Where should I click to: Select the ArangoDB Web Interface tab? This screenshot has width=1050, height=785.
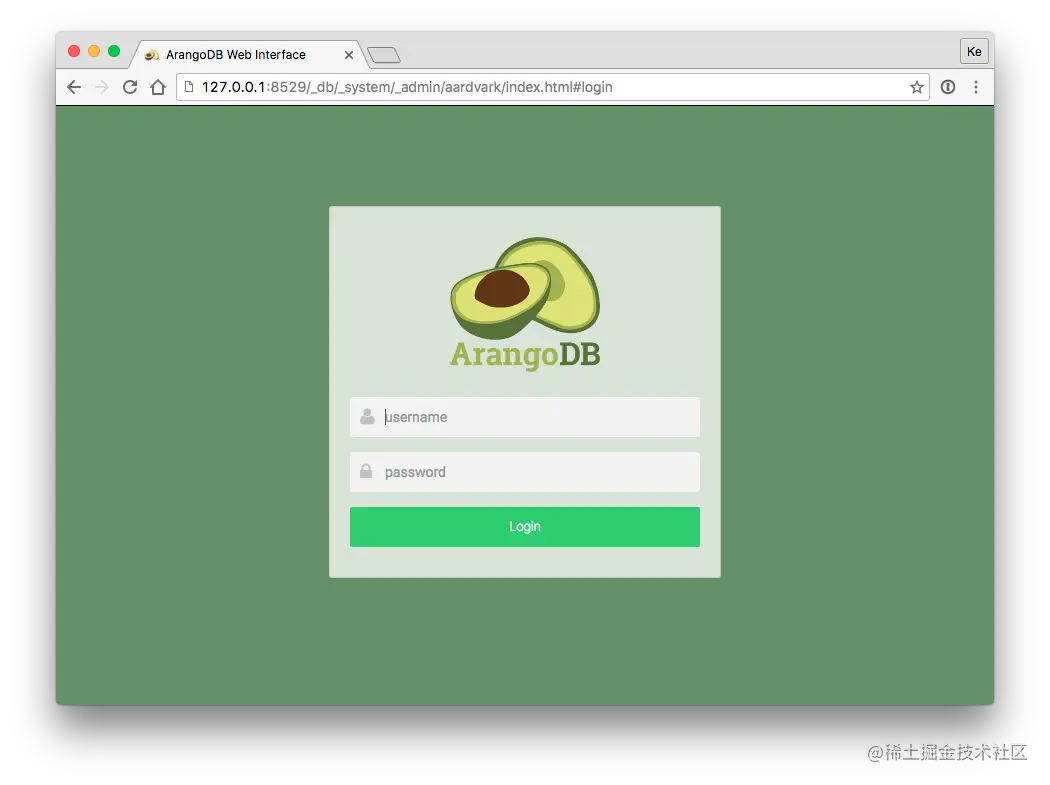click(x=248, y=54)
